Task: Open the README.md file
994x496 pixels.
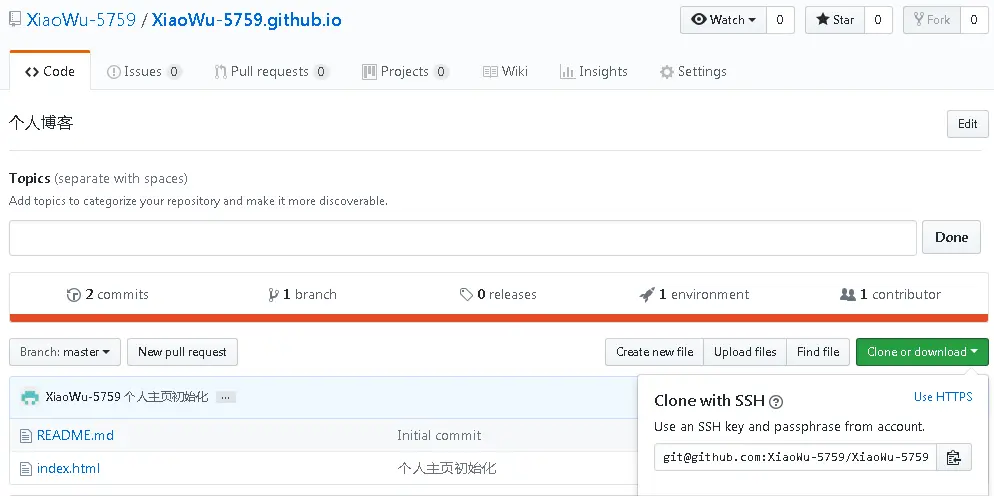Action: pos(75,435)
